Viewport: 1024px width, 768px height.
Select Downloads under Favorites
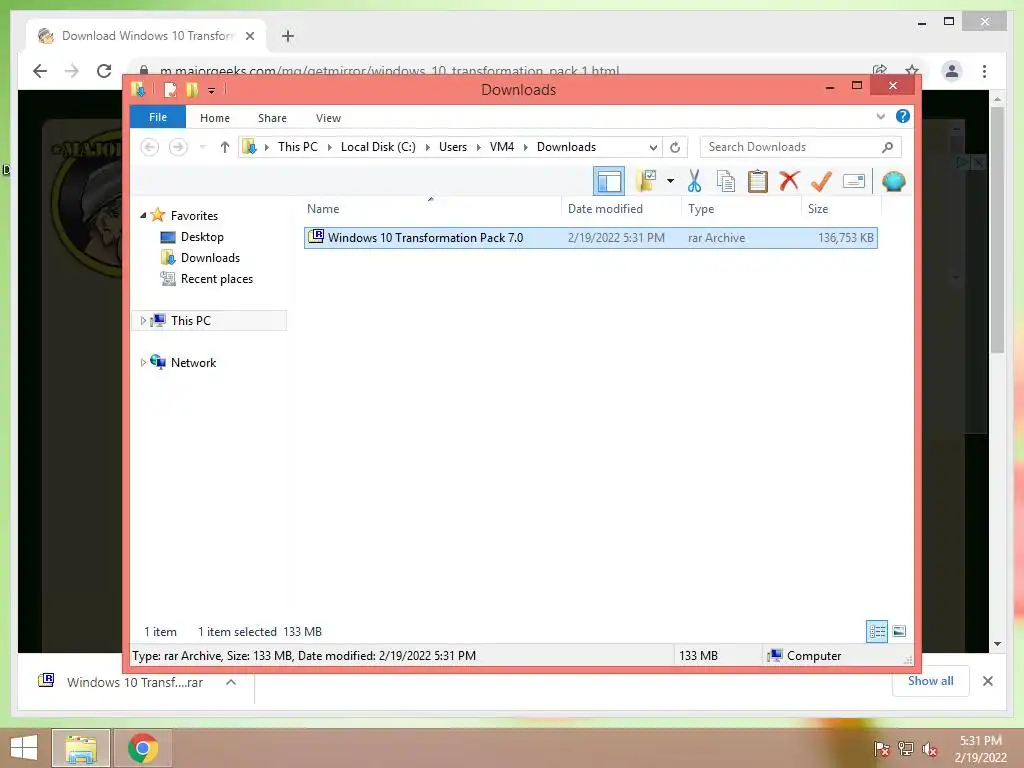(x=210, y=258)
